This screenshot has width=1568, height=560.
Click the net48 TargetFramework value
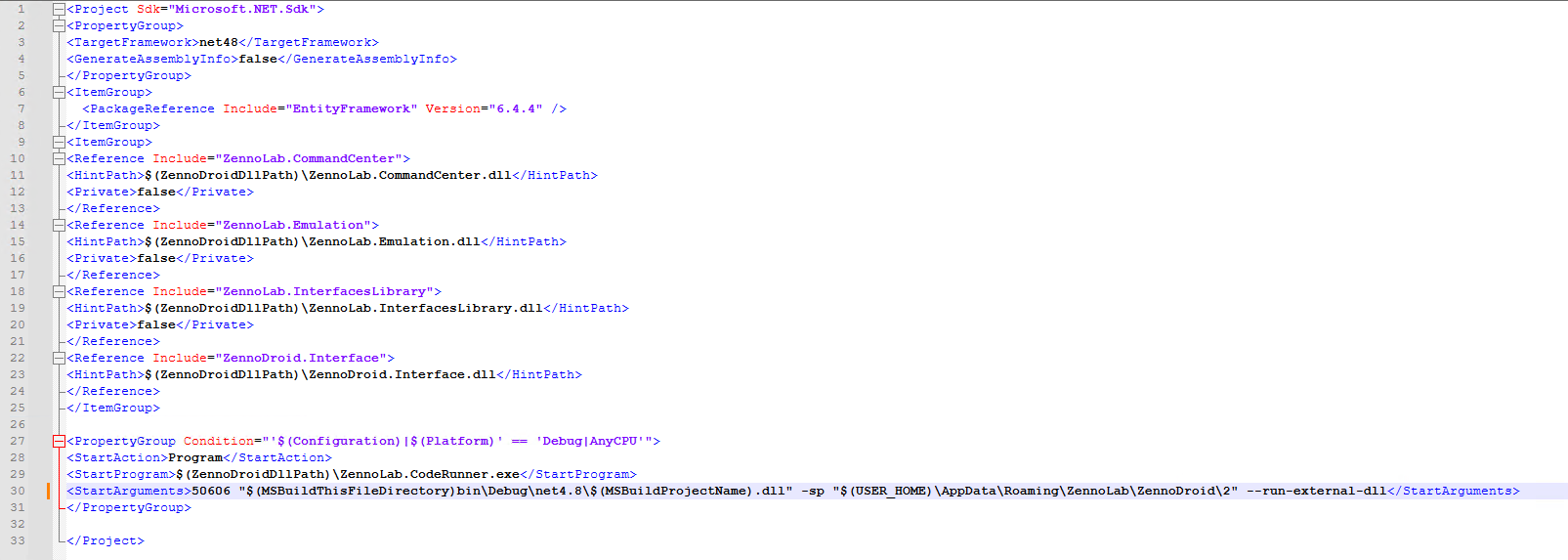(219, 42)
